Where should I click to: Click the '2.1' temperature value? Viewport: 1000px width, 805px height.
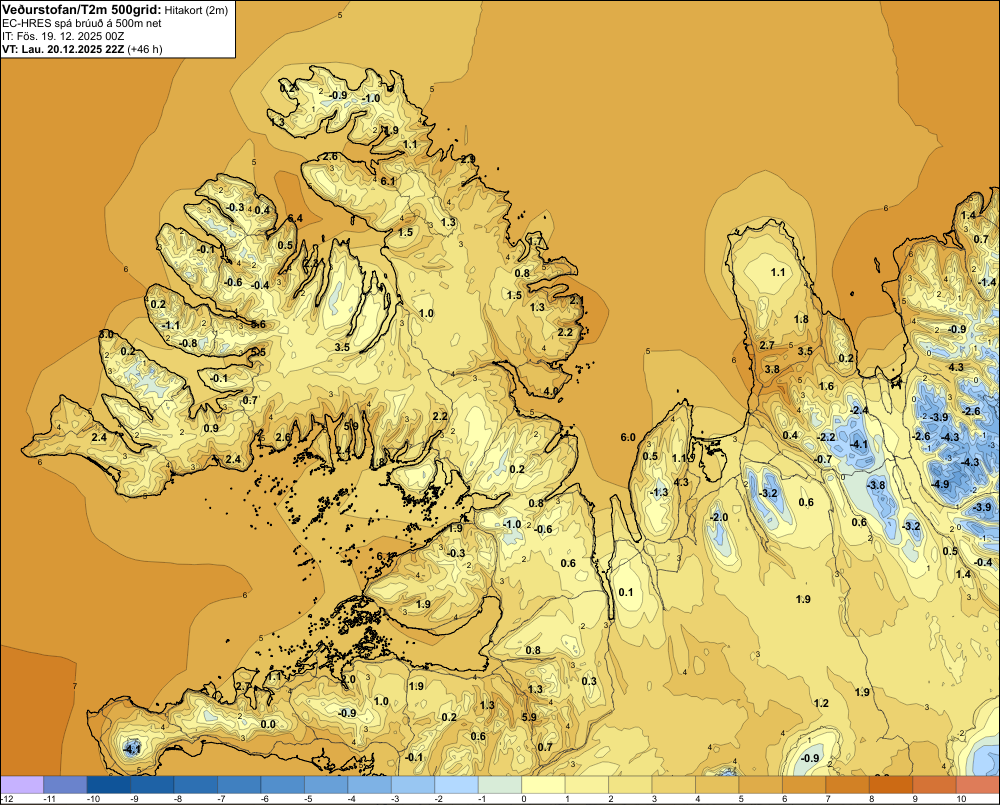[577, 300]
